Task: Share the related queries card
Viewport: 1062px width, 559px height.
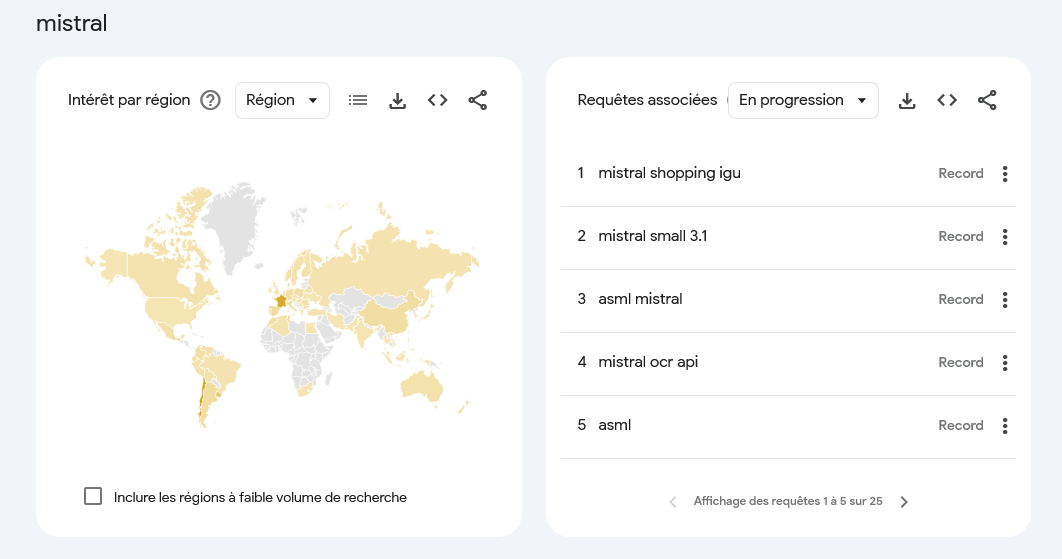Action: (x=987, y=100)
